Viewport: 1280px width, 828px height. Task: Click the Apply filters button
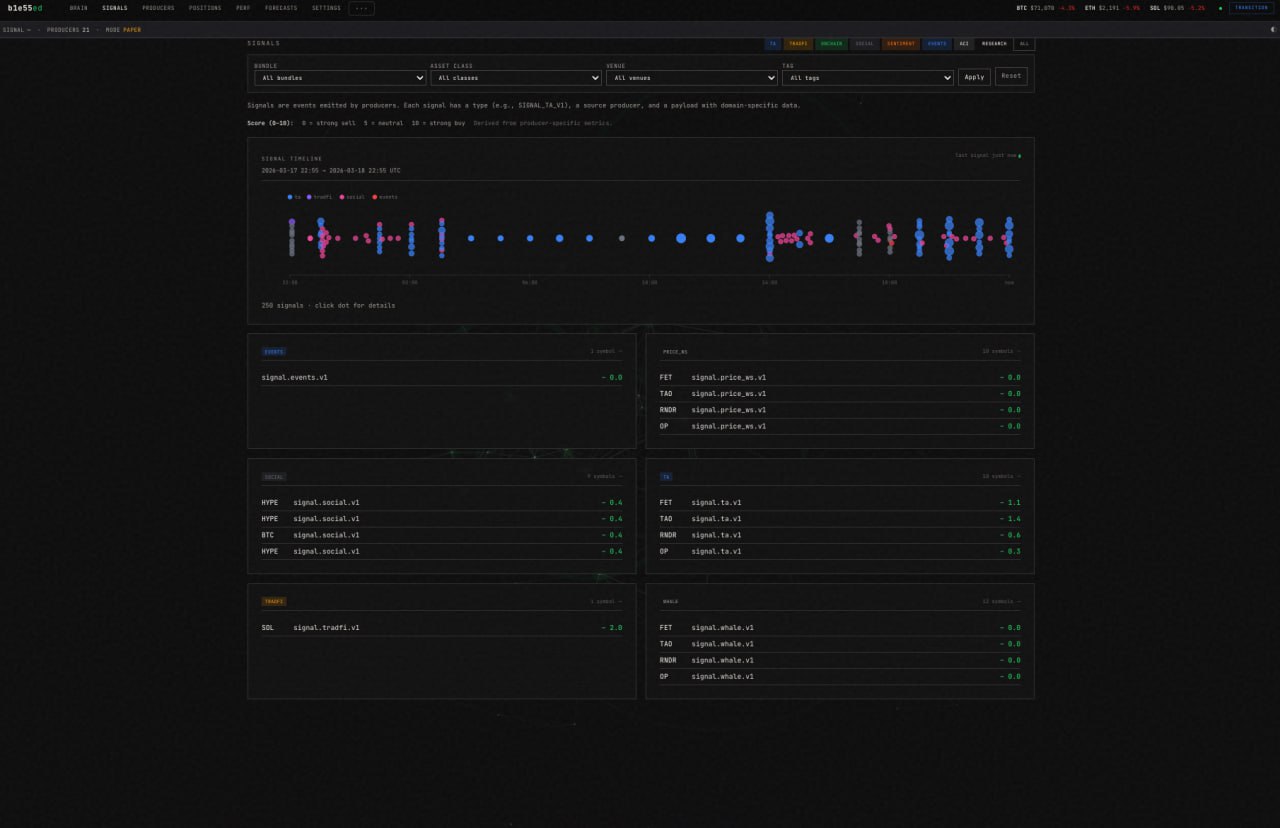tap(975, 76)
